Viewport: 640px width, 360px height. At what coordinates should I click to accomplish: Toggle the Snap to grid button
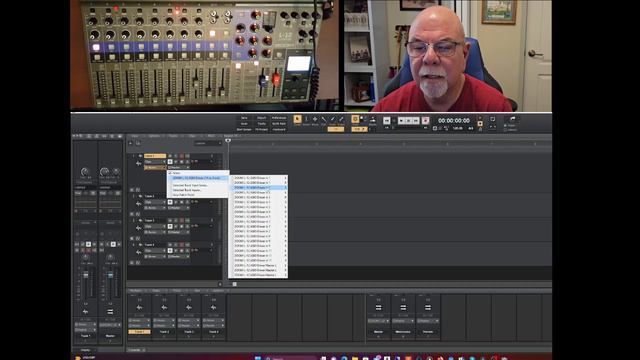(x=355, y=119)
